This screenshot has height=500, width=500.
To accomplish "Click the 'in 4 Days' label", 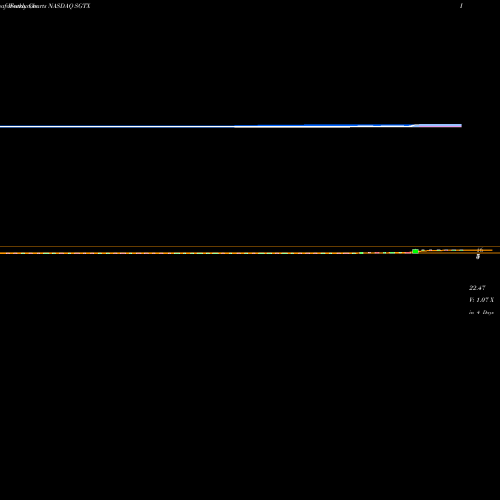I will point(481,312).
